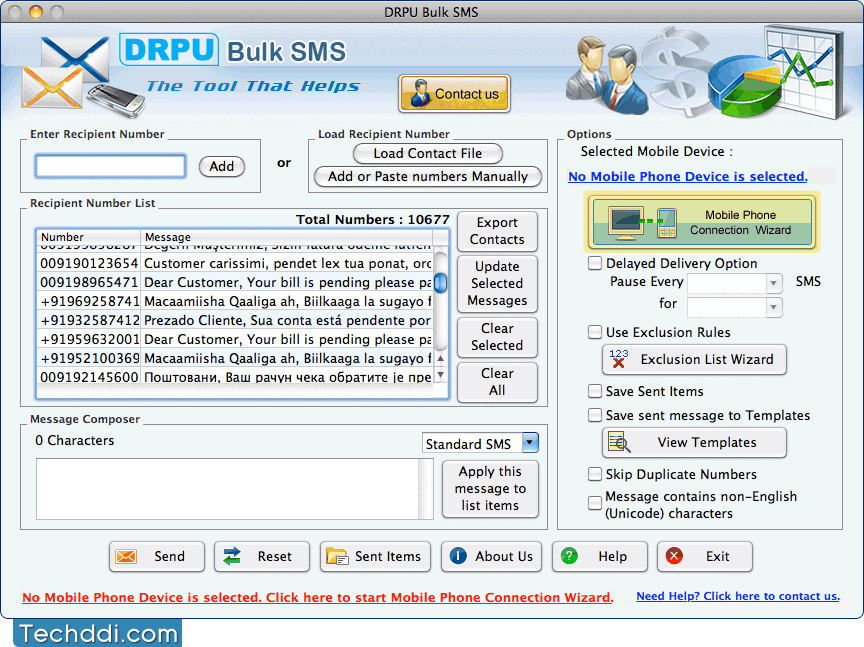Click red link to start Connection Wizard
Viewport: 864px width, 647px height.
coord(317,597)
